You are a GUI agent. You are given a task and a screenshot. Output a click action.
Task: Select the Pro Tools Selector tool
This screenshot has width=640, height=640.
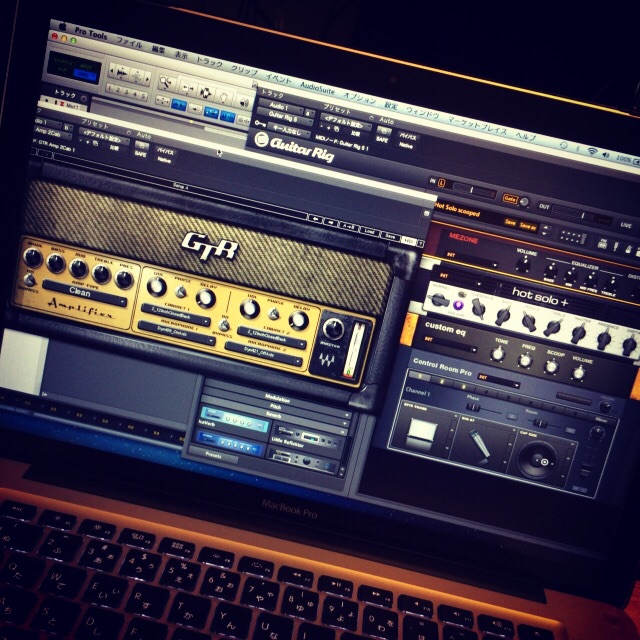[x=205, y=93]
